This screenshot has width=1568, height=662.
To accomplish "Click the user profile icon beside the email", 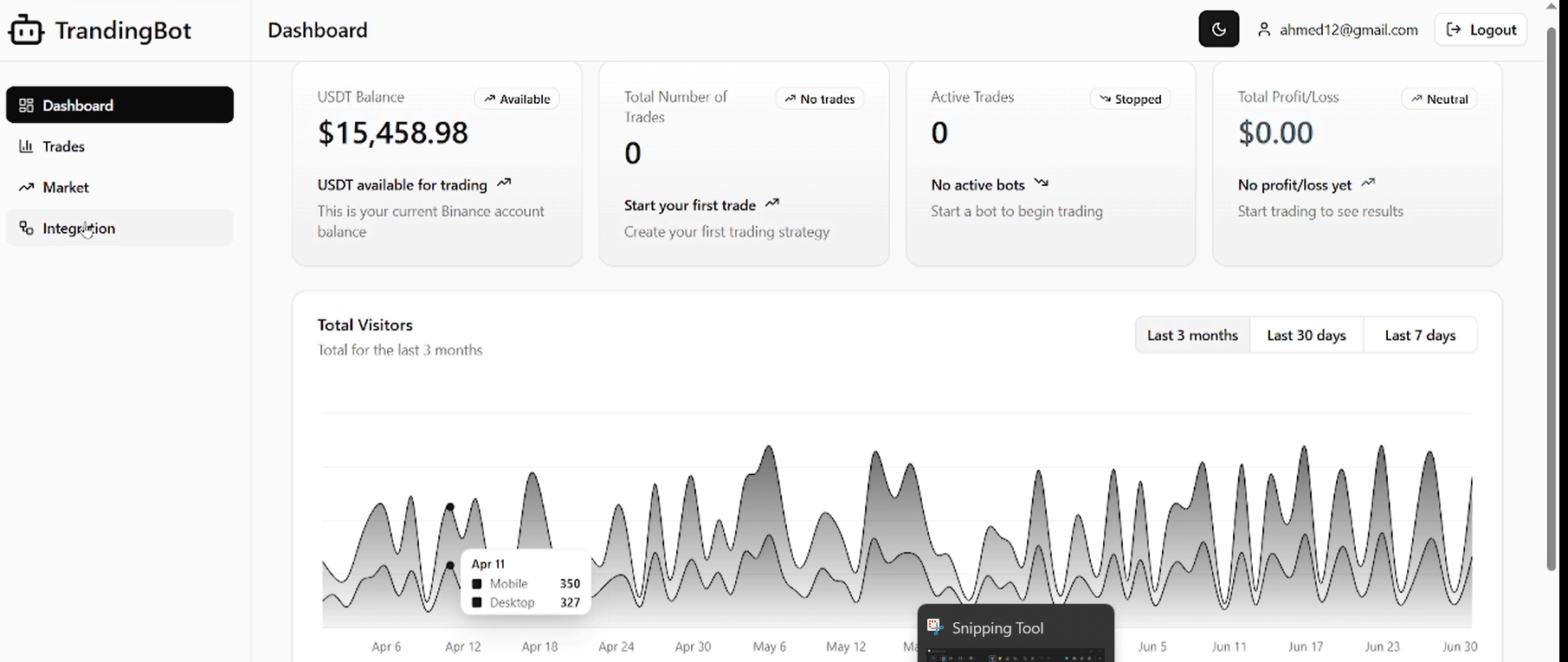I will [1264, 29].
